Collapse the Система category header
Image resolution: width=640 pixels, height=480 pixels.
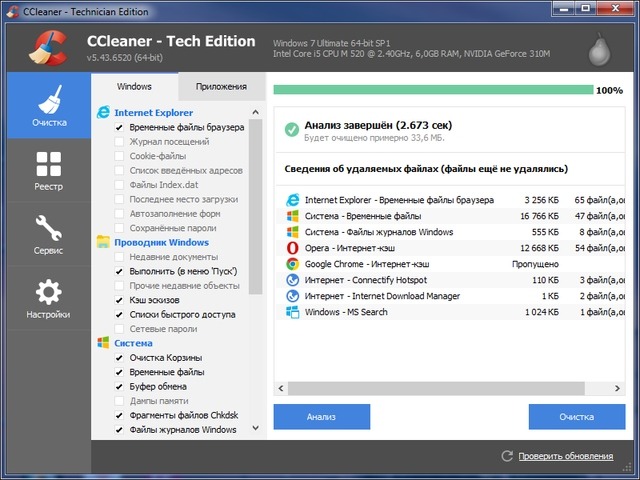click(x=133, y=343)
